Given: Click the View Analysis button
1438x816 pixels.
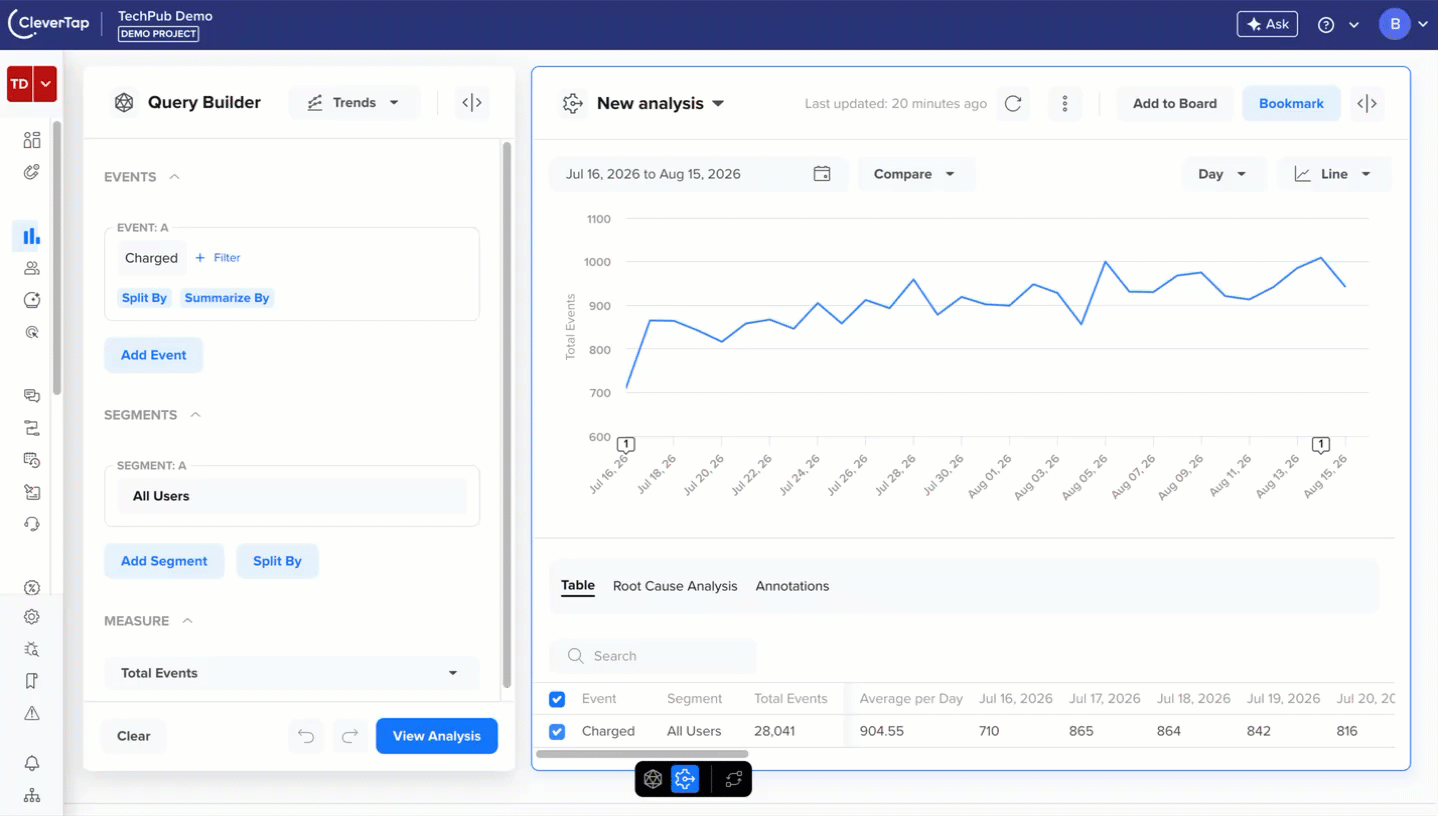Looking at the screenshot, I should coord(437,736).
